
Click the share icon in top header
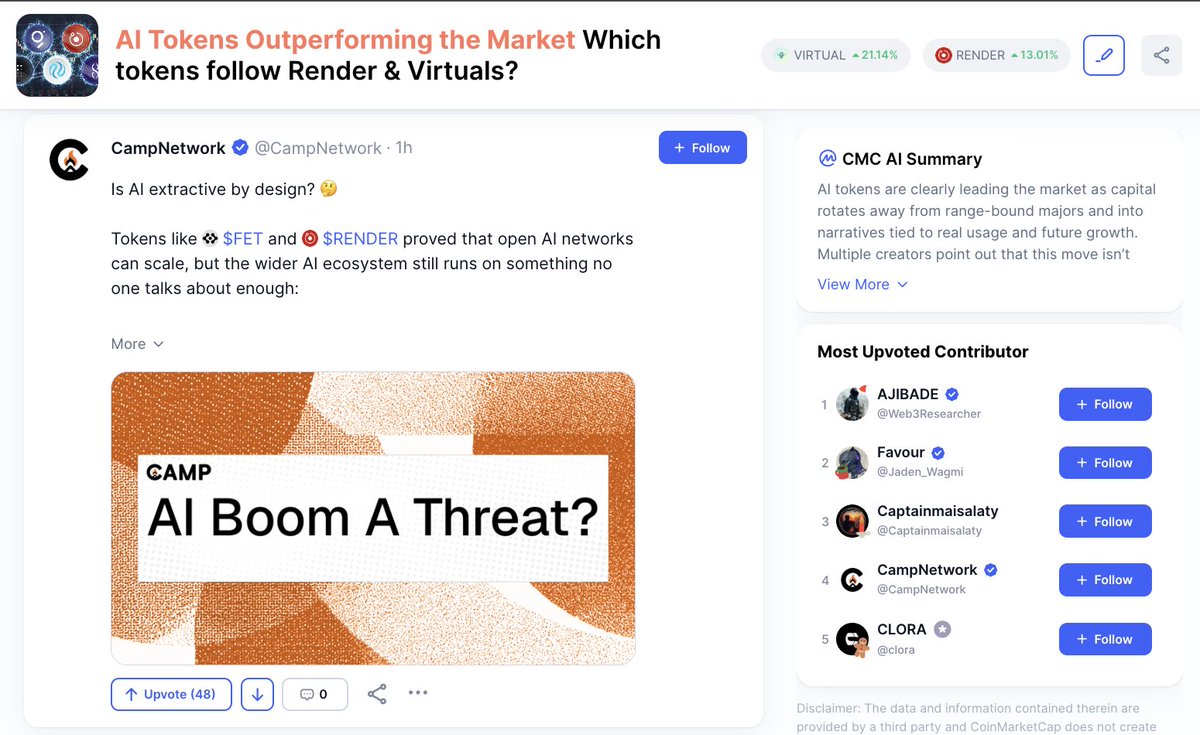point(1161,55)
